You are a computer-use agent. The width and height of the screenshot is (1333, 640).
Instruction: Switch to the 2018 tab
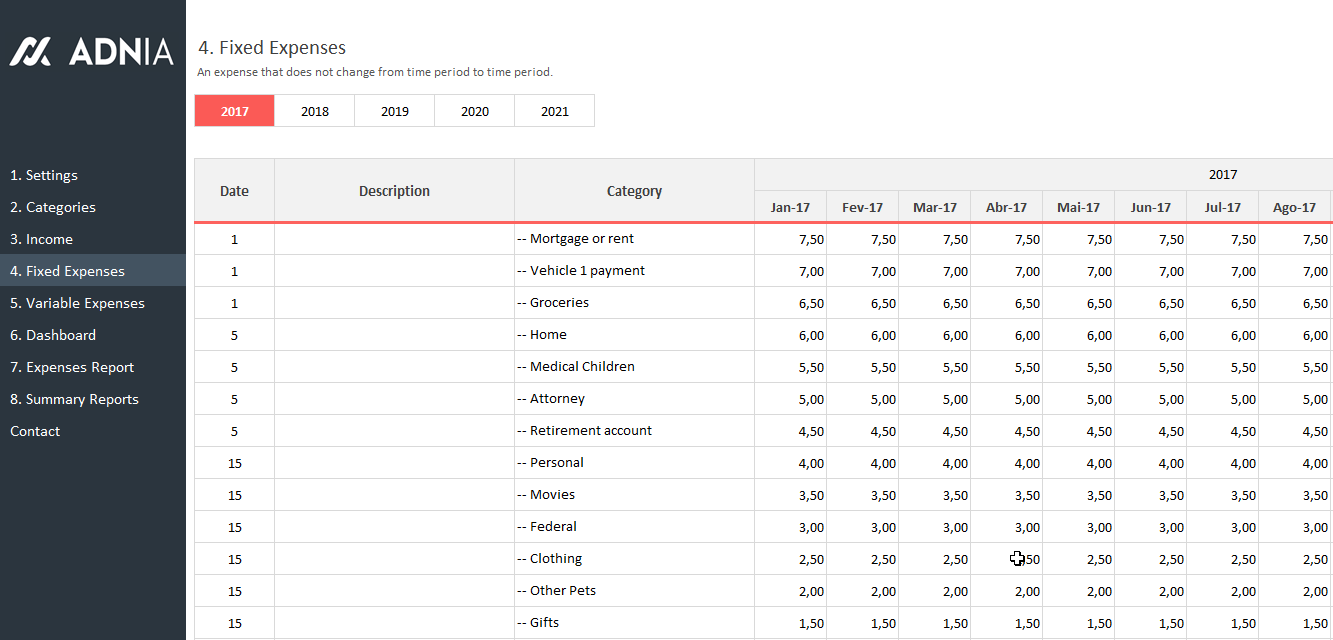point(315,111)
